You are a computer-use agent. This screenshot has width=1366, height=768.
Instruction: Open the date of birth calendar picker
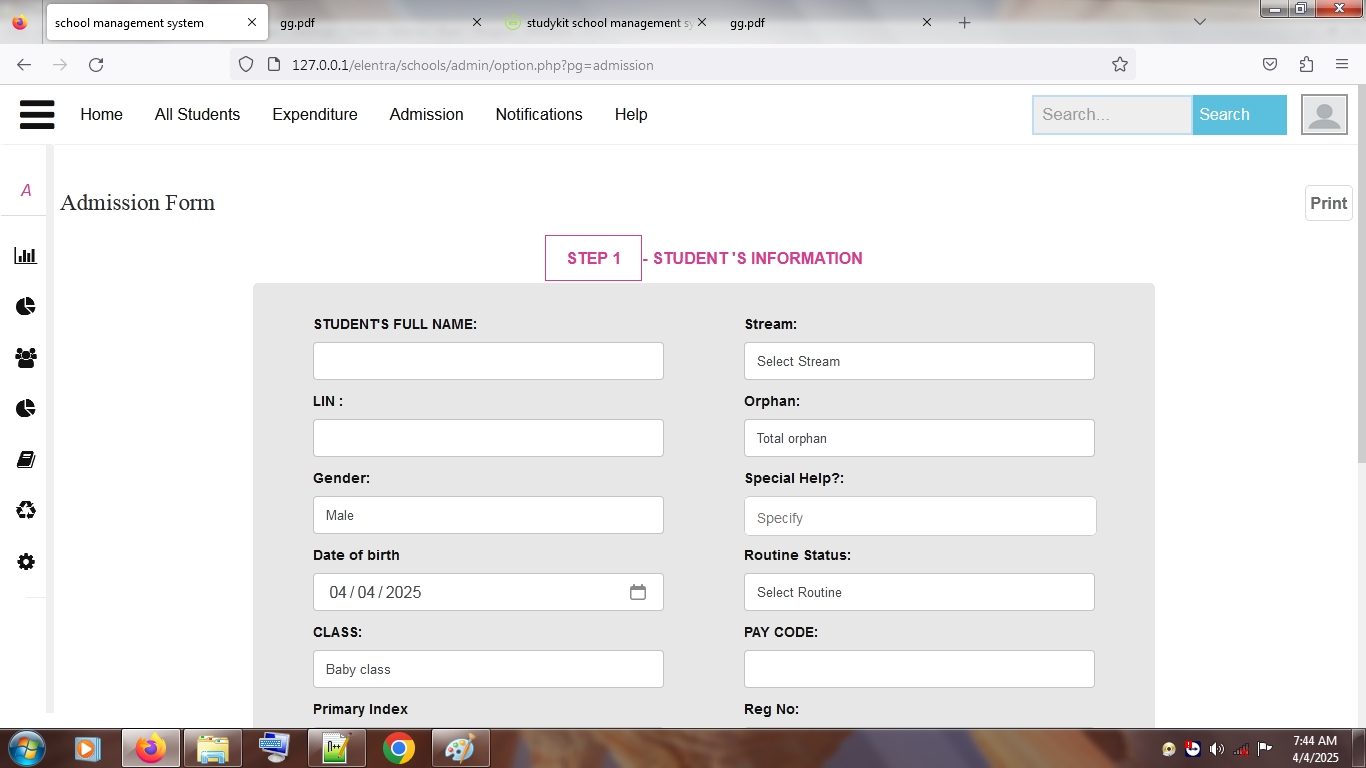point(638,592)
